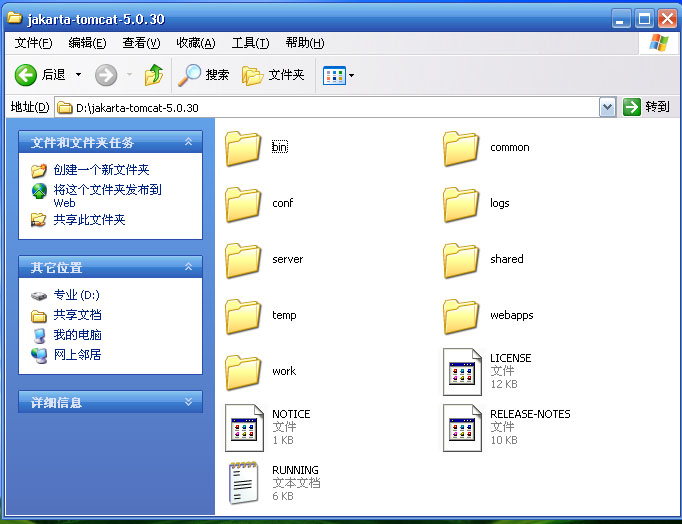Click the publish to Web globe icon
This screenshot has height=524, width=682.
click(x=39, y=190)
